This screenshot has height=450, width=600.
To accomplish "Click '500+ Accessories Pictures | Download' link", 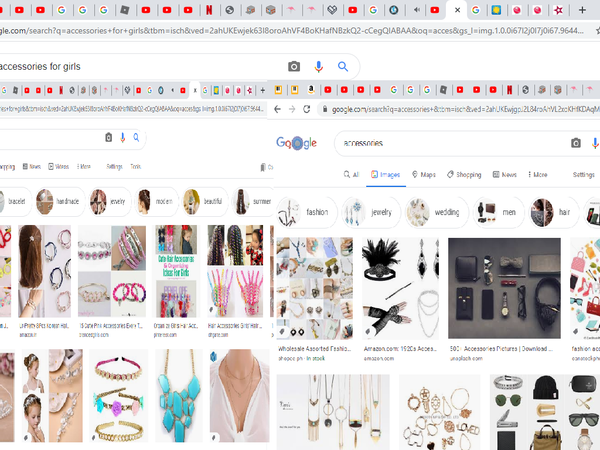I will (501, 349).
